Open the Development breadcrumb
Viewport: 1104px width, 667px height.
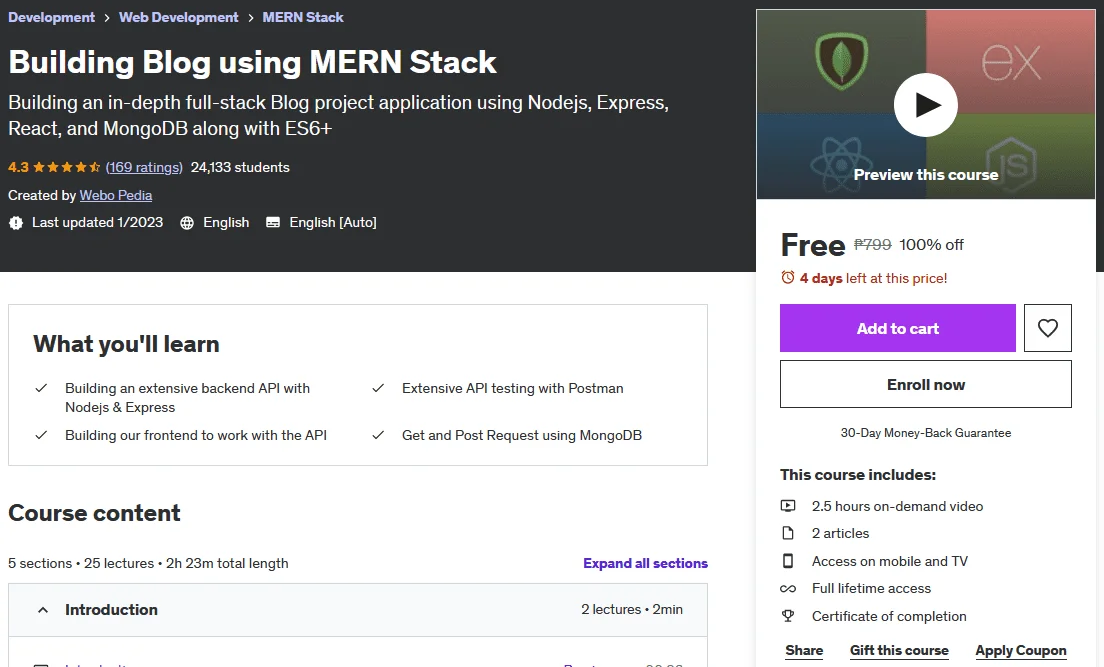(51, 18)
